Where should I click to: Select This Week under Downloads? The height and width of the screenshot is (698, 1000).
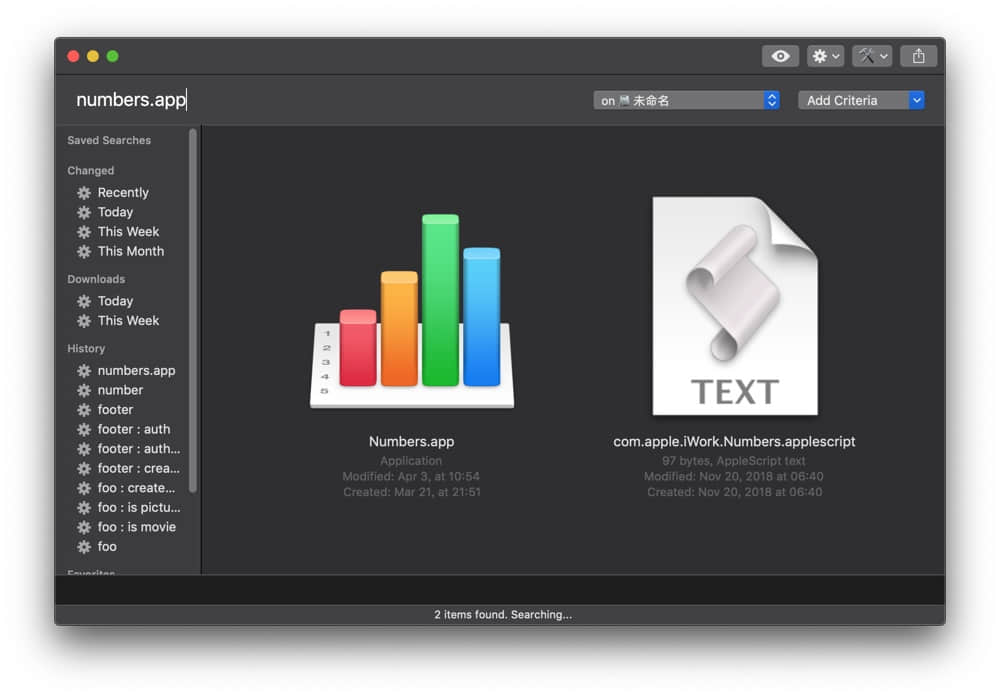[128, 320]
